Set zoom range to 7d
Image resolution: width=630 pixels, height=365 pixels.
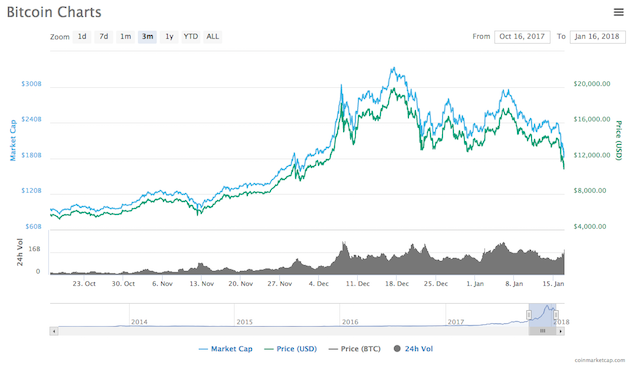tap(104, 37)
